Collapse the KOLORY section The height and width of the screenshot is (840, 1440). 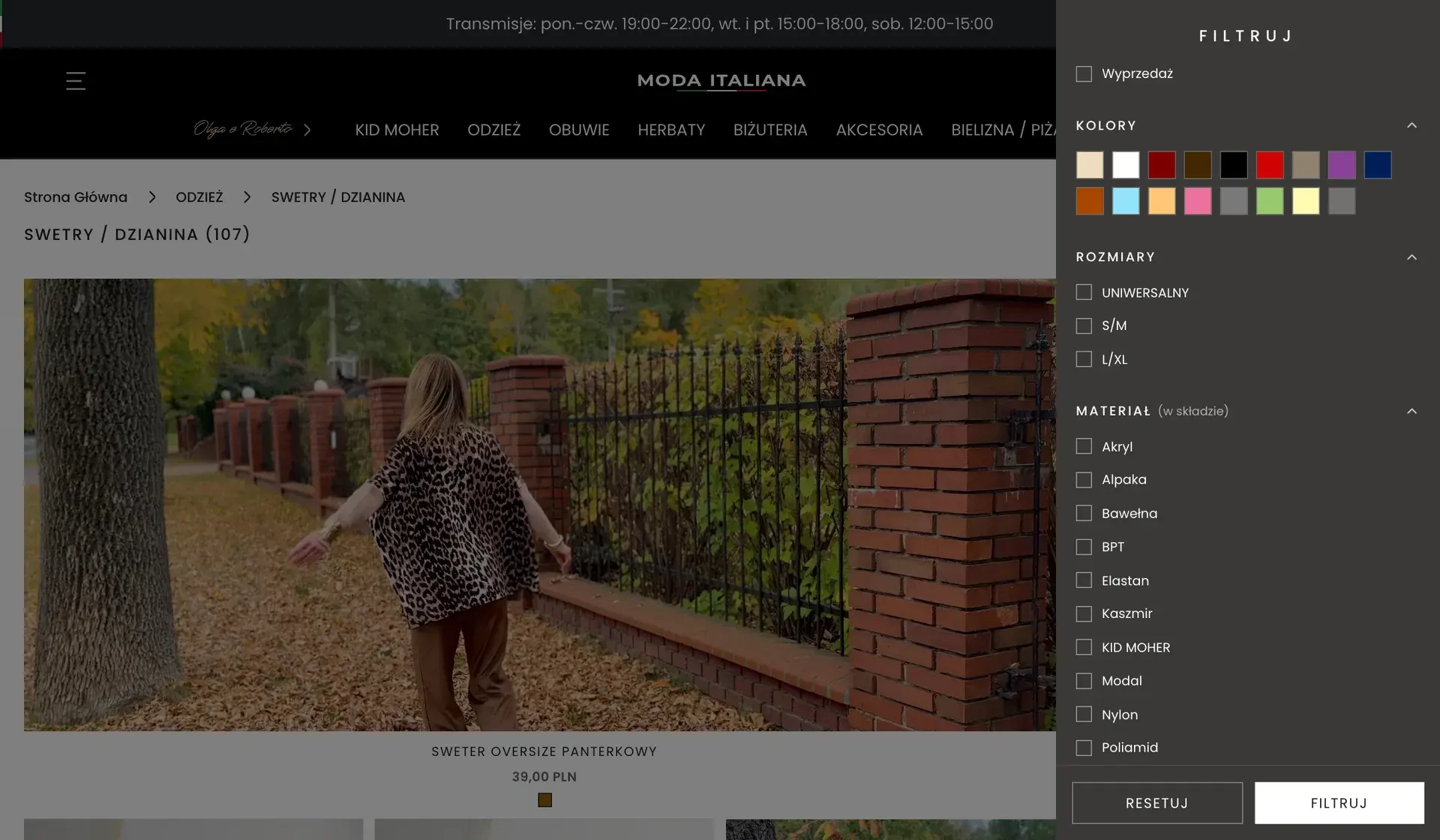1411,125
